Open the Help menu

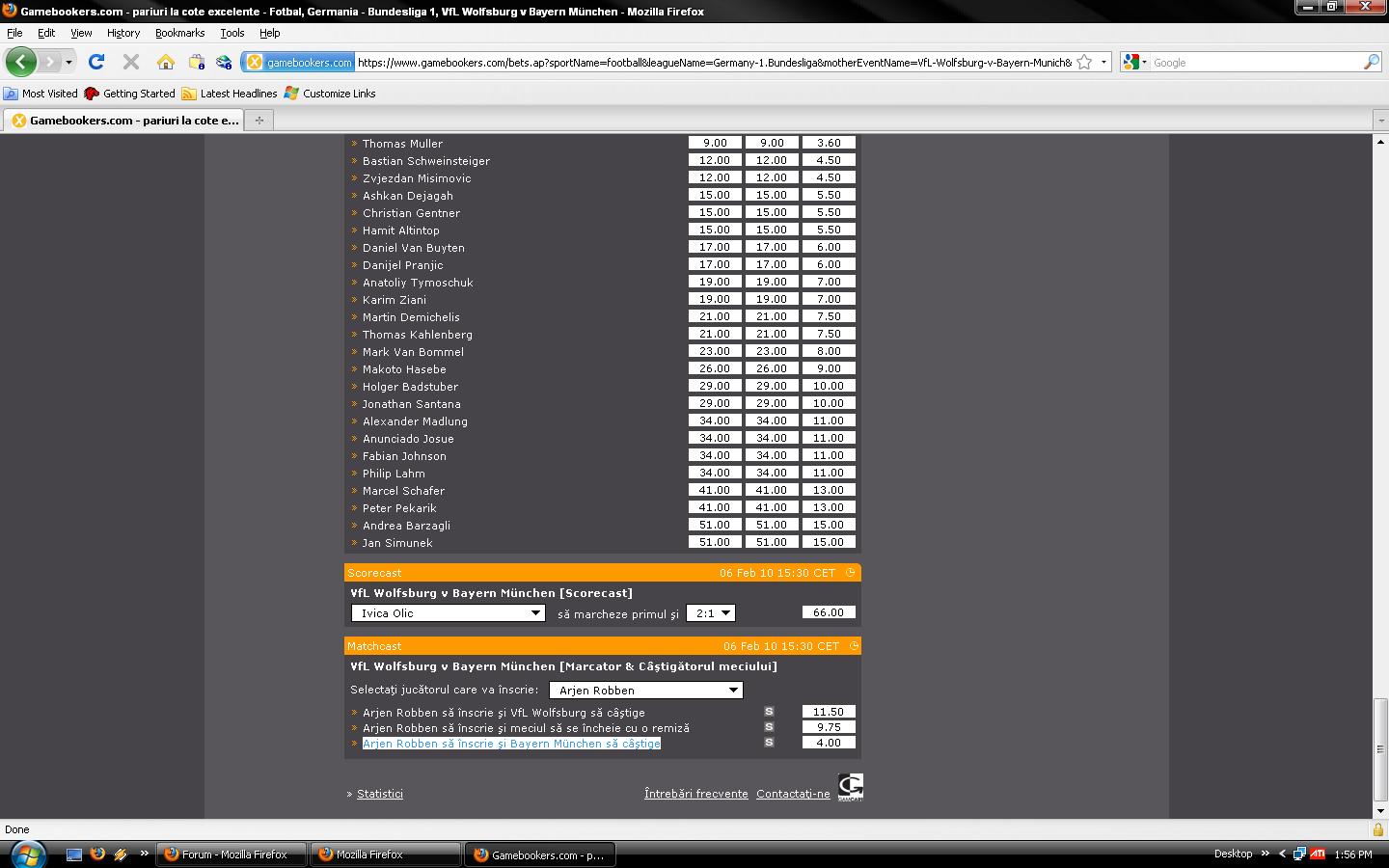tap(269, 33)
